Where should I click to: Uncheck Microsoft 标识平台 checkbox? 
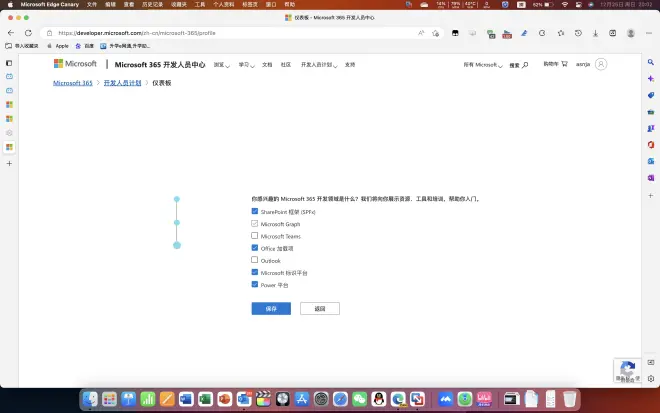[255, 272]
